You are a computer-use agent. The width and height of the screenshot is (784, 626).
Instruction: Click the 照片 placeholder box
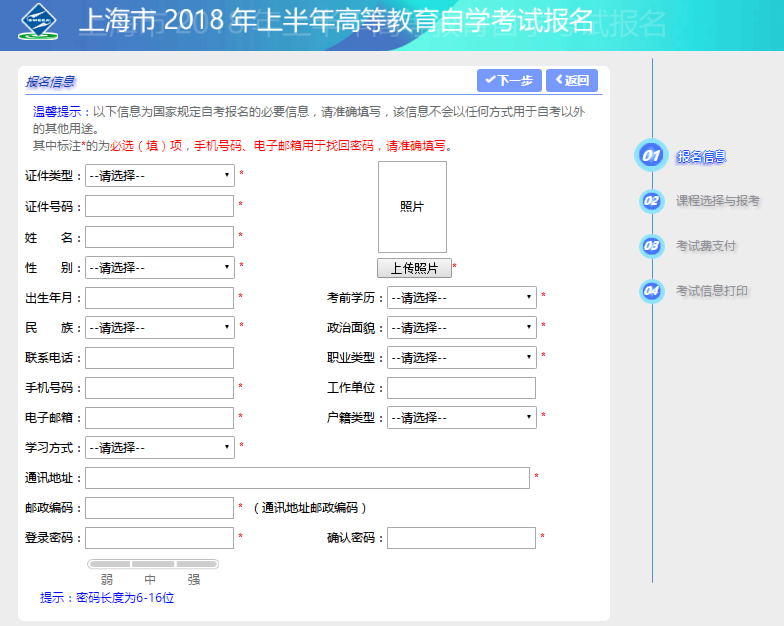pyautogui.click(x=412, y=207)
